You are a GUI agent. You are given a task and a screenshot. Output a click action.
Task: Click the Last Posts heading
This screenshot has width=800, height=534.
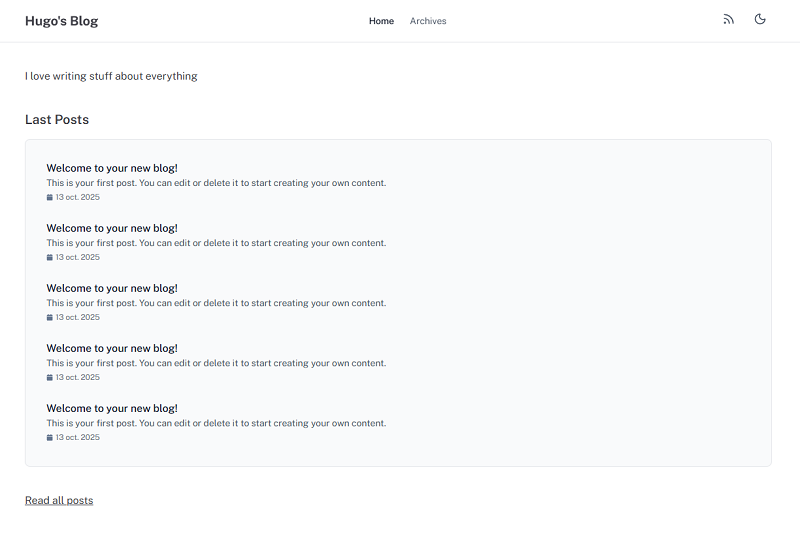pyautogui.click(x=57, y=120)
